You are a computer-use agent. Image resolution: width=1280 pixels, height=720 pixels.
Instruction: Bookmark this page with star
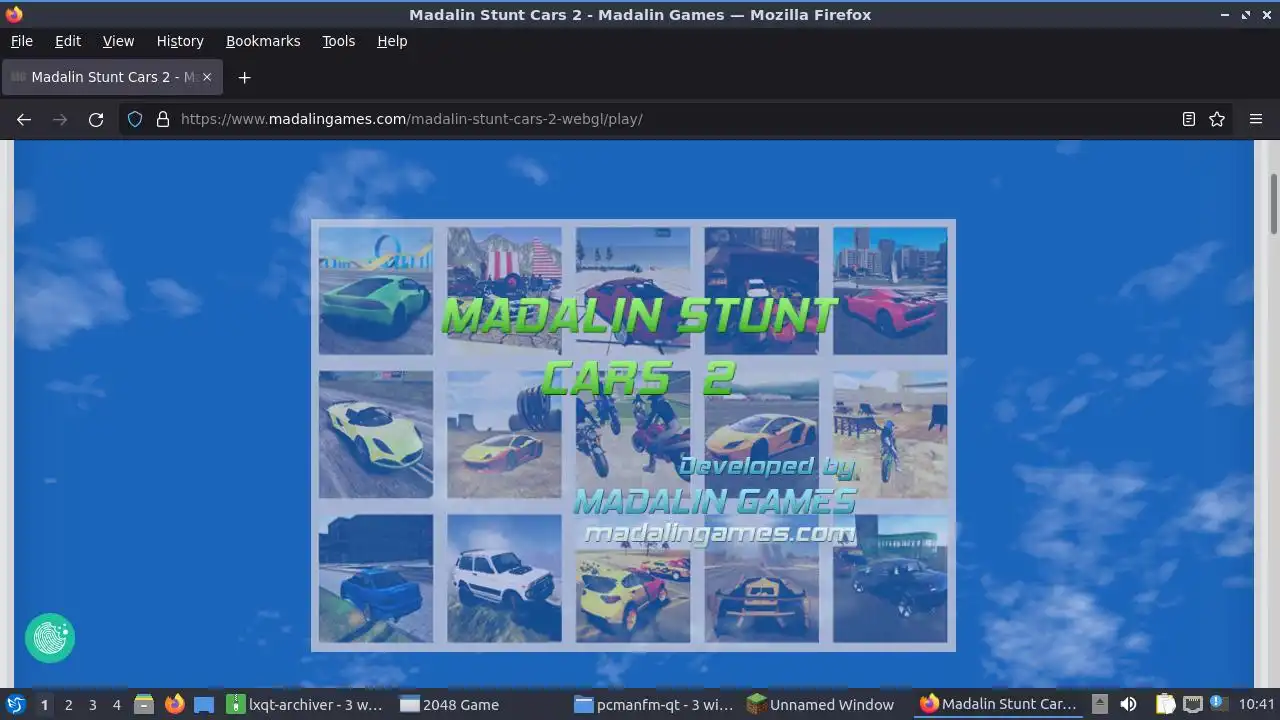tap(1217, 119)
